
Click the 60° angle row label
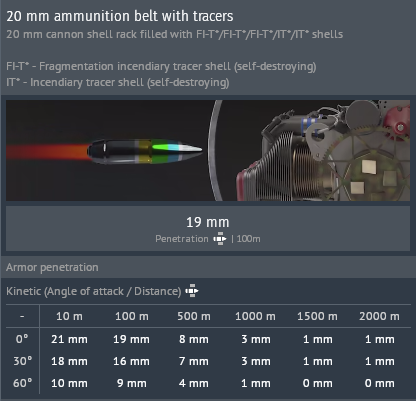[23, 383]
